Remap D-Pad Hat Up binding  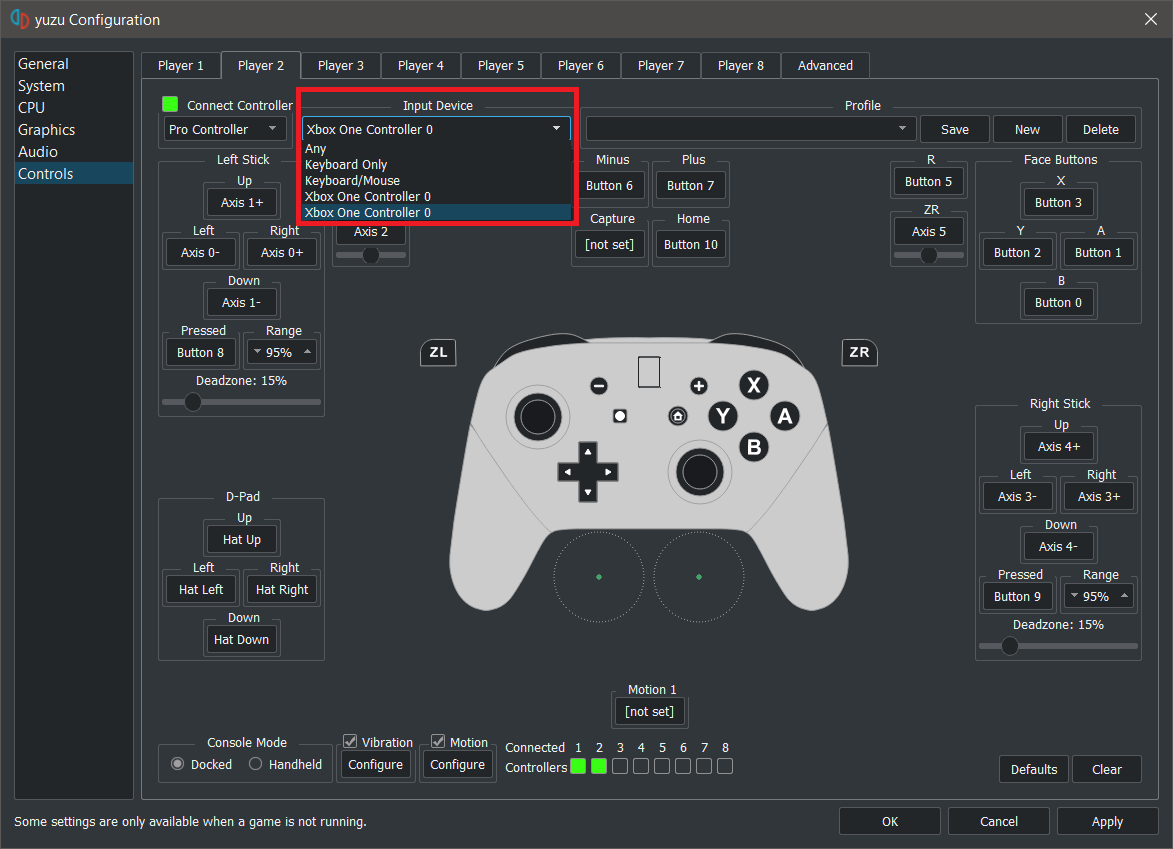click(x=242, y=539)
